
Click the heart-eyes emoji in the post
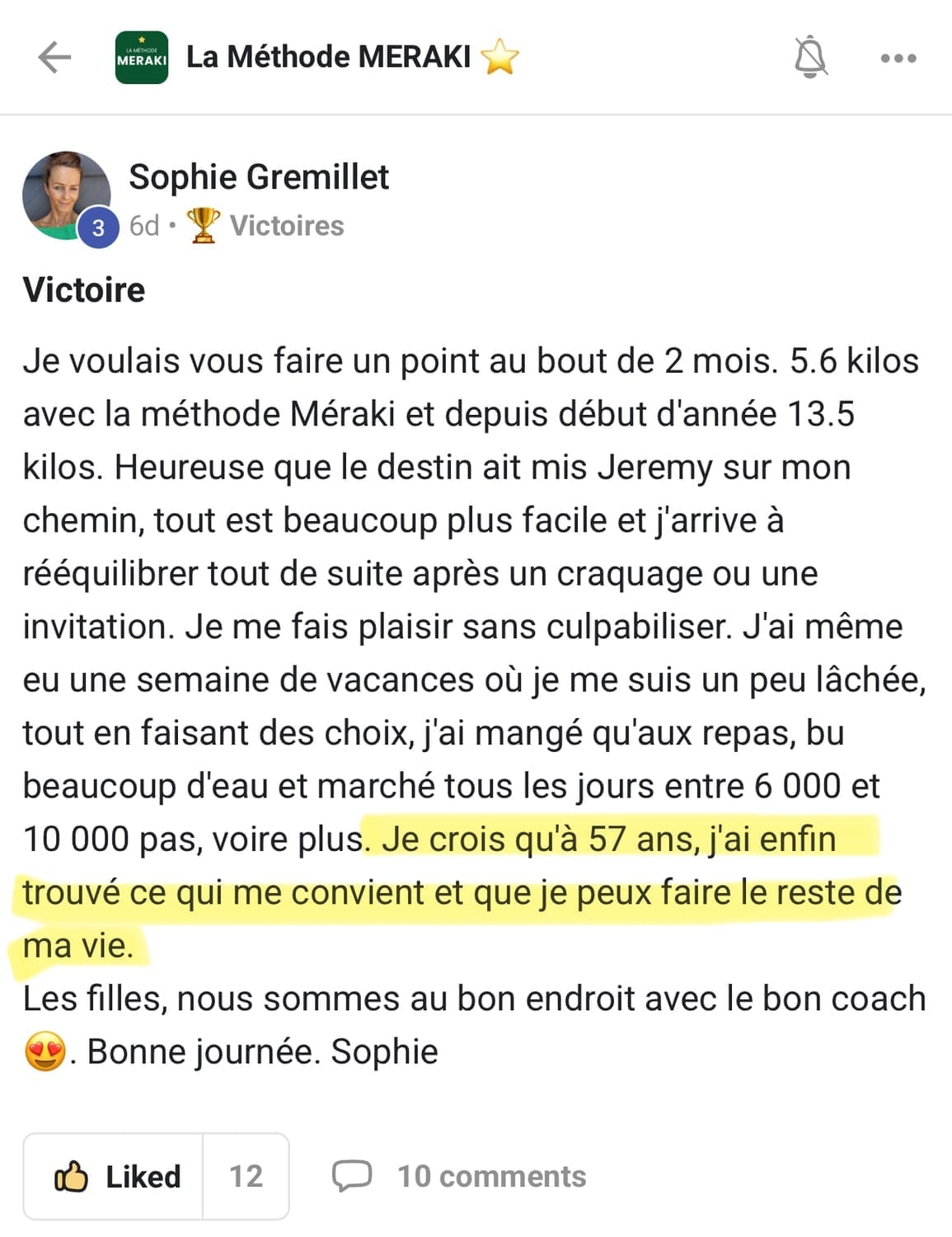click(x=45, y=1052)
